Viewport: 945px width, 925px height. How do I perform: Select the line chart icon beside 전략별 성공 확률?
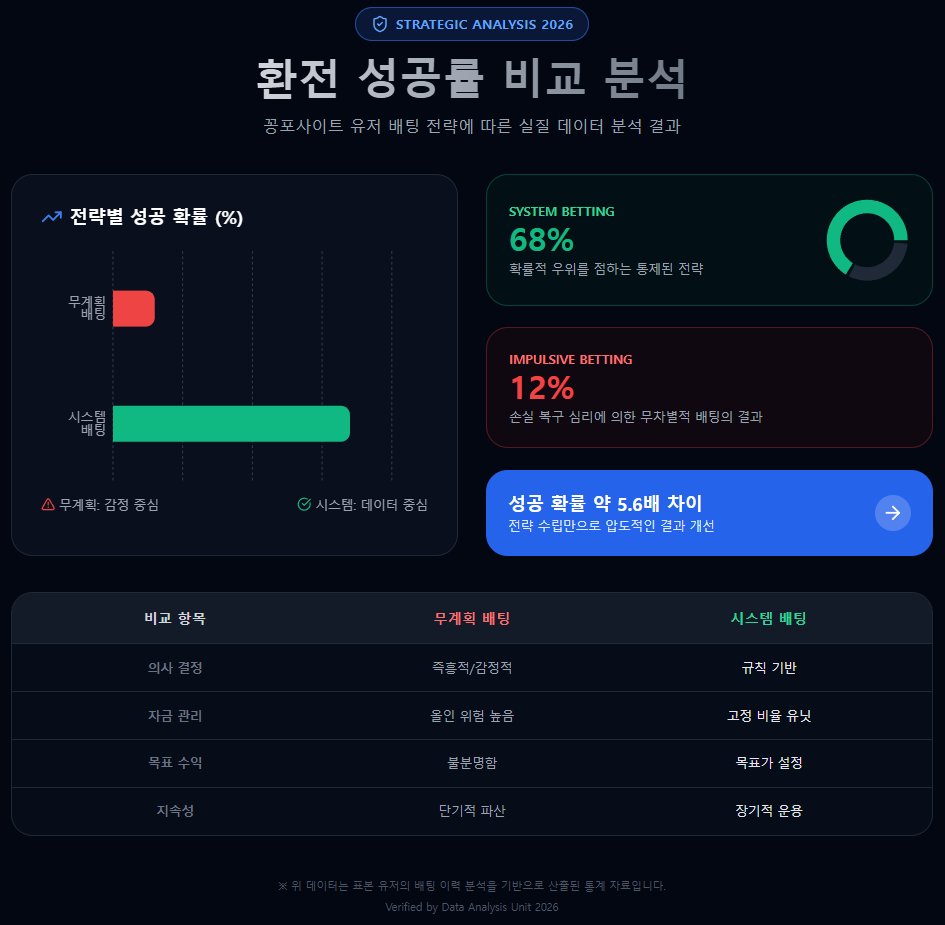[x=51, y=215]
